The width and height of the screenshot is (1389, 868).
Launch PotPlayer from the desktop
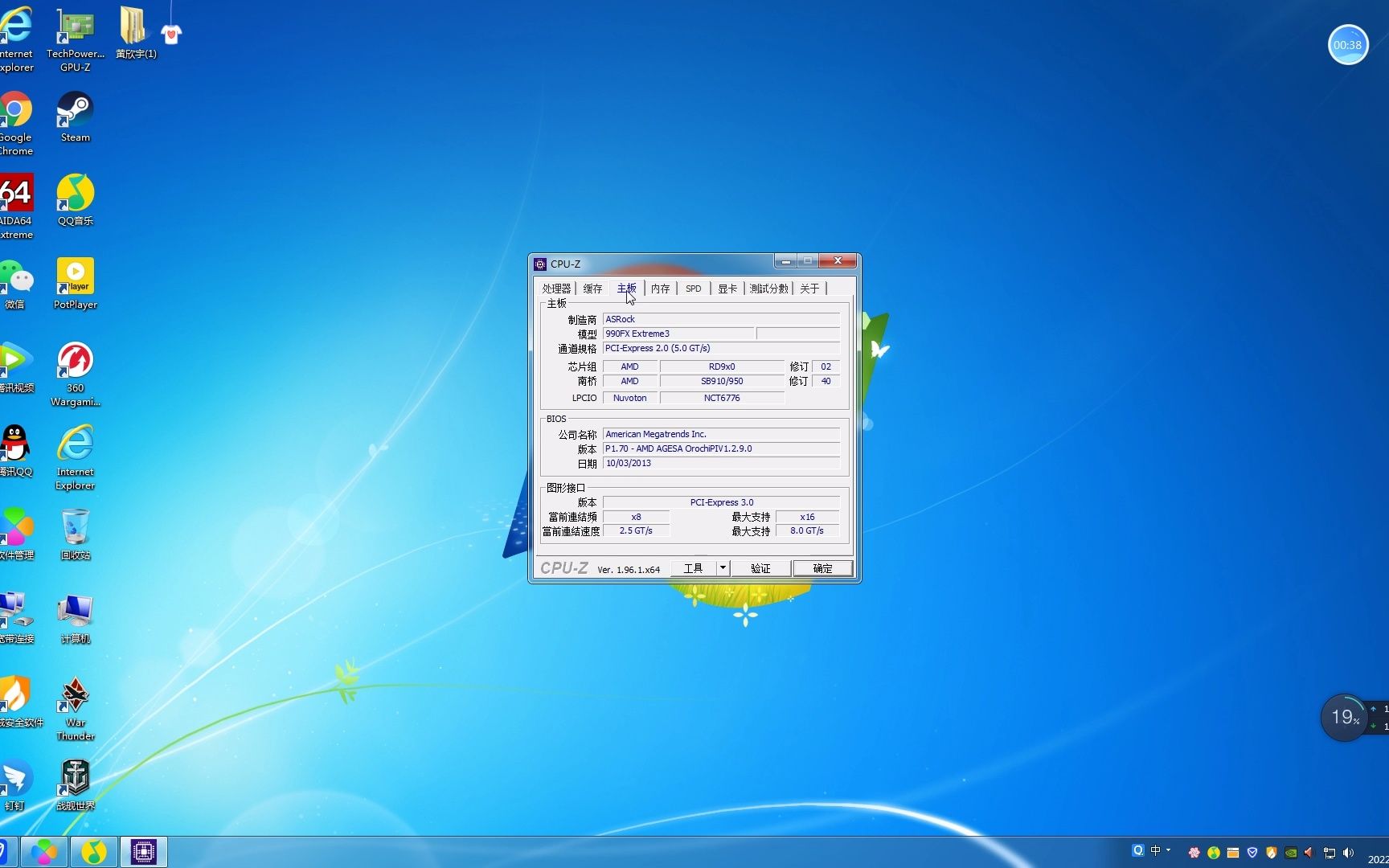[x=76, y=284]
